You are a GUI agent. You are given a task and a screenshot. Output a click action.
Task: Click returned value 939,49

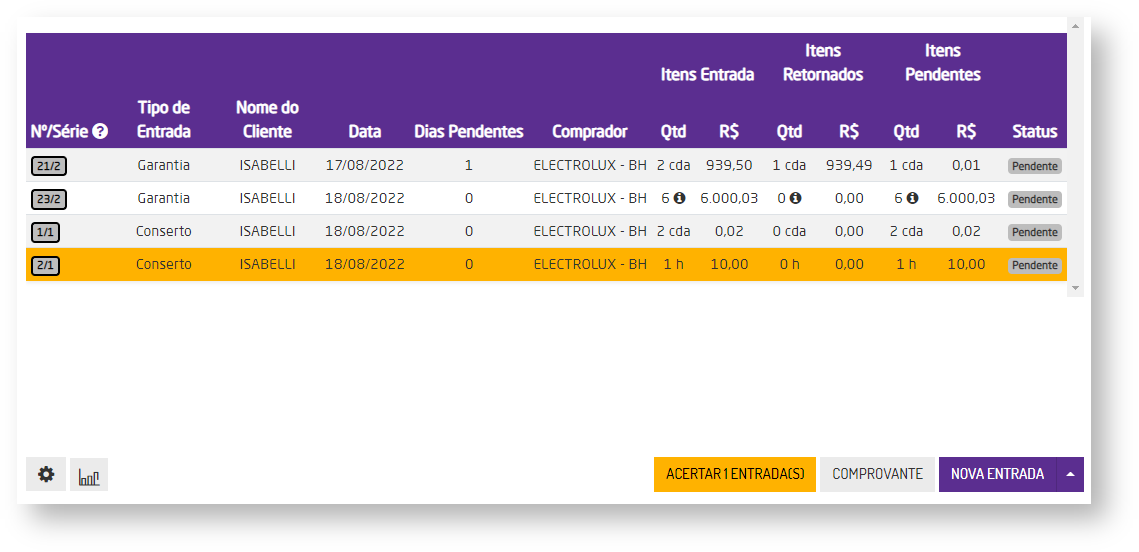849,166
